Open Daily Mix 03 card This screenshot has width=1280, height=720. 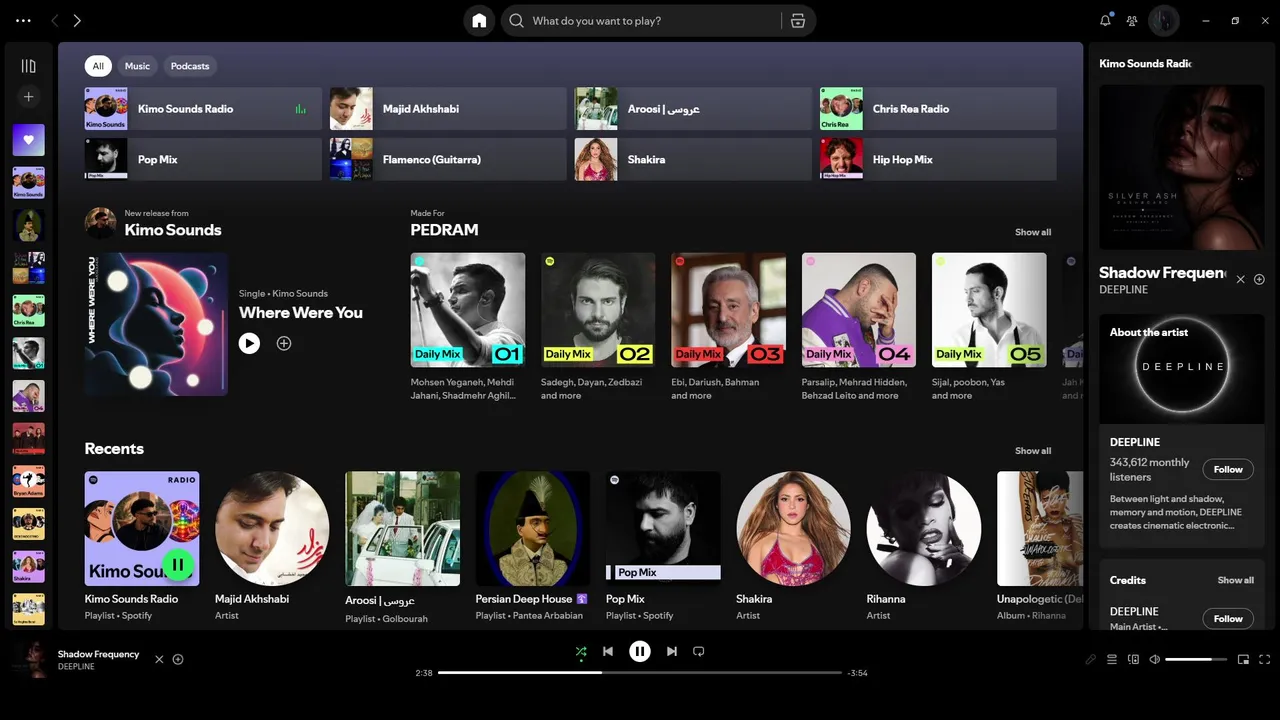tap(728, 327)
